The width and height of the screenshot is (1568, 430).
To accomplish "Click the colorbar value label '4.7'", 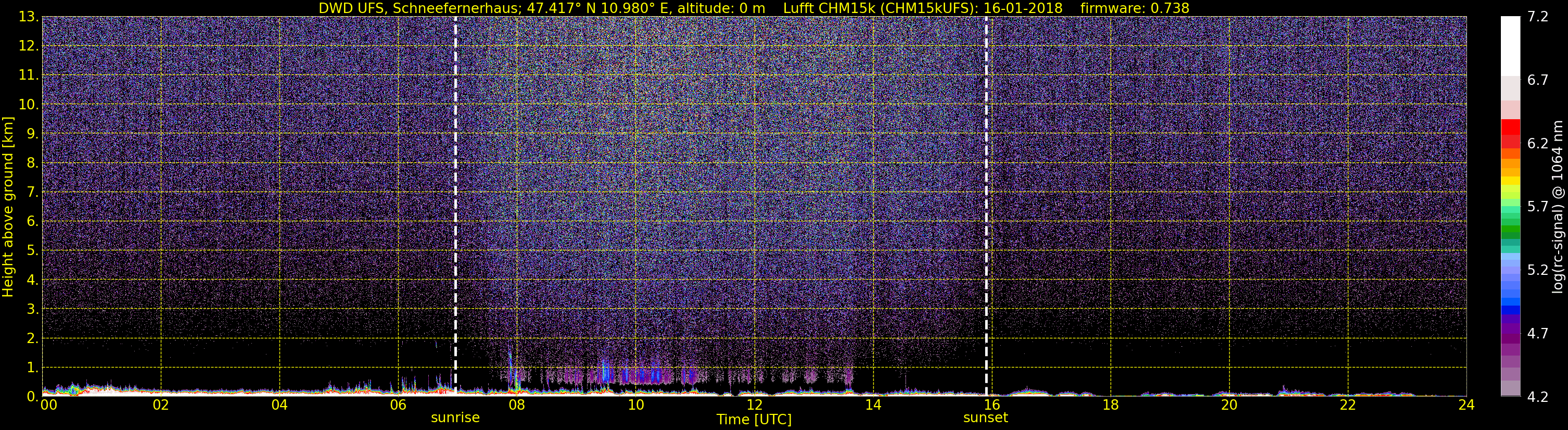I will click(1538, 333).
